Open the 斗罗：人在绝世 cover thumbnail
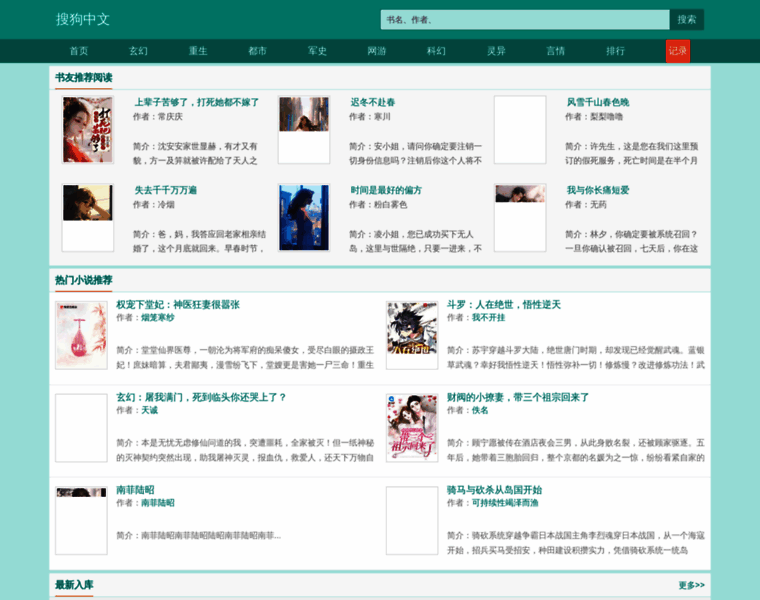The width and height of the screenshot is (760, 600). click(412, 335)
